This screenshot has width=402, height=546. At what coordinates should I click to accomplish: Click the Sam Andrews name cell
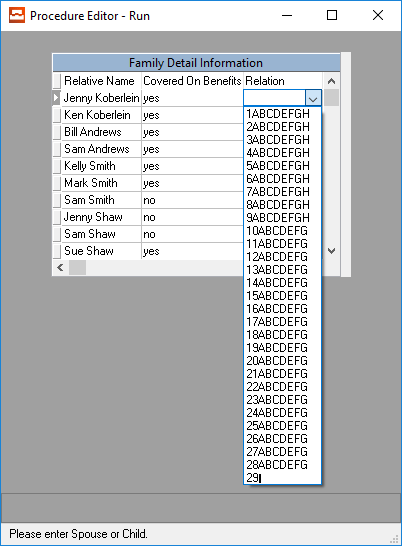101,149
